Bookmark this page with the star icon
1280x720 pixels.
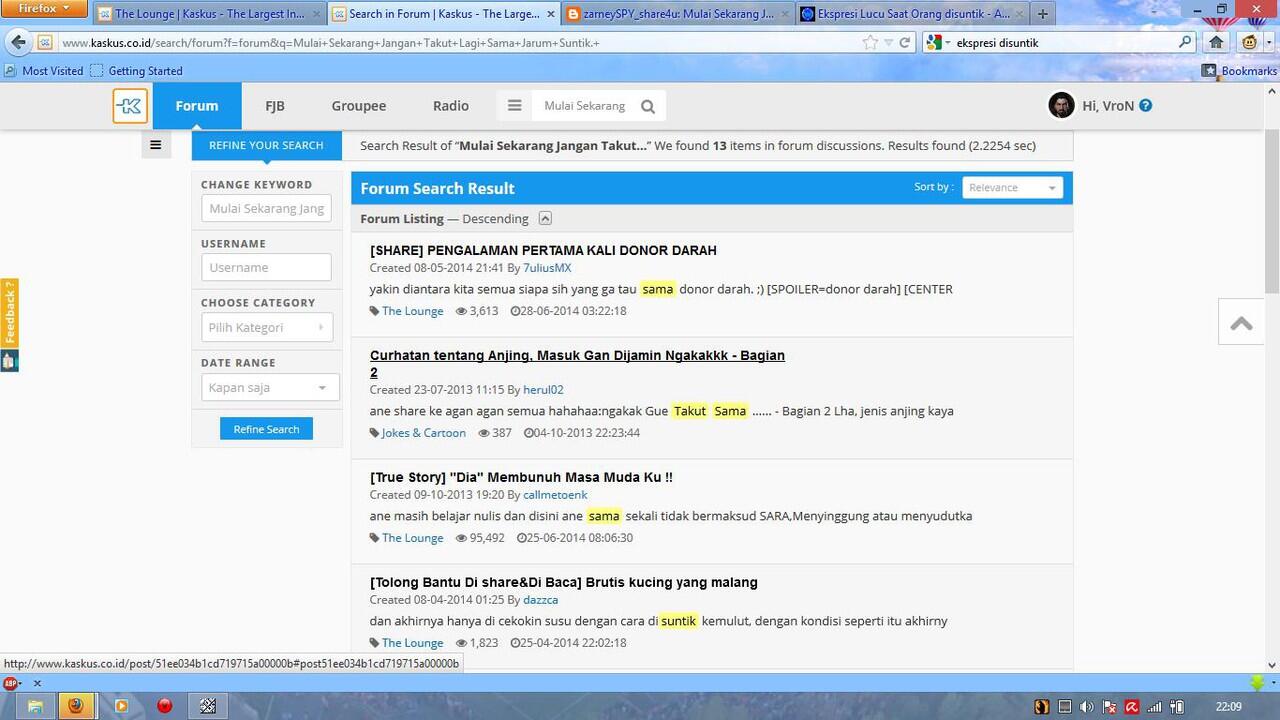(x=870, y=42)
